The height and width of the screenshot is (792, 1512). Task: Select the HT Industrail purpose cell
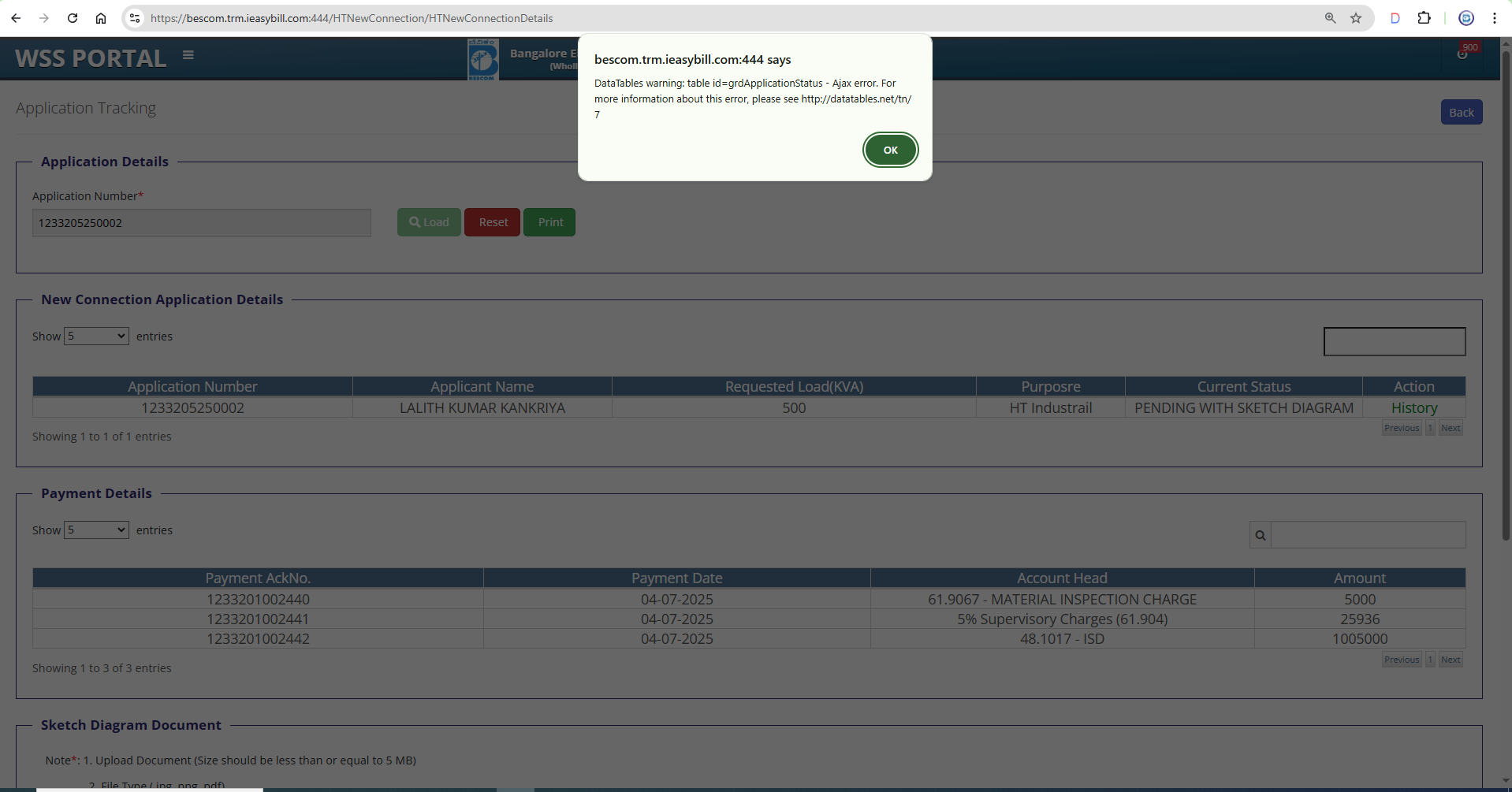[1051, 408]
